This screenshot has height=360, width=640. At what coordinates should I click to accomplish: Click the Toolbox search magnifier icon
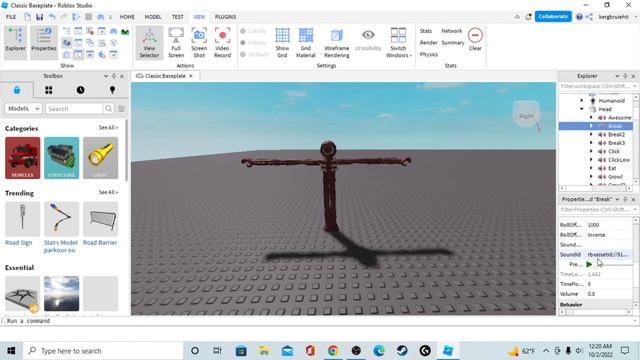coord(109,109)
